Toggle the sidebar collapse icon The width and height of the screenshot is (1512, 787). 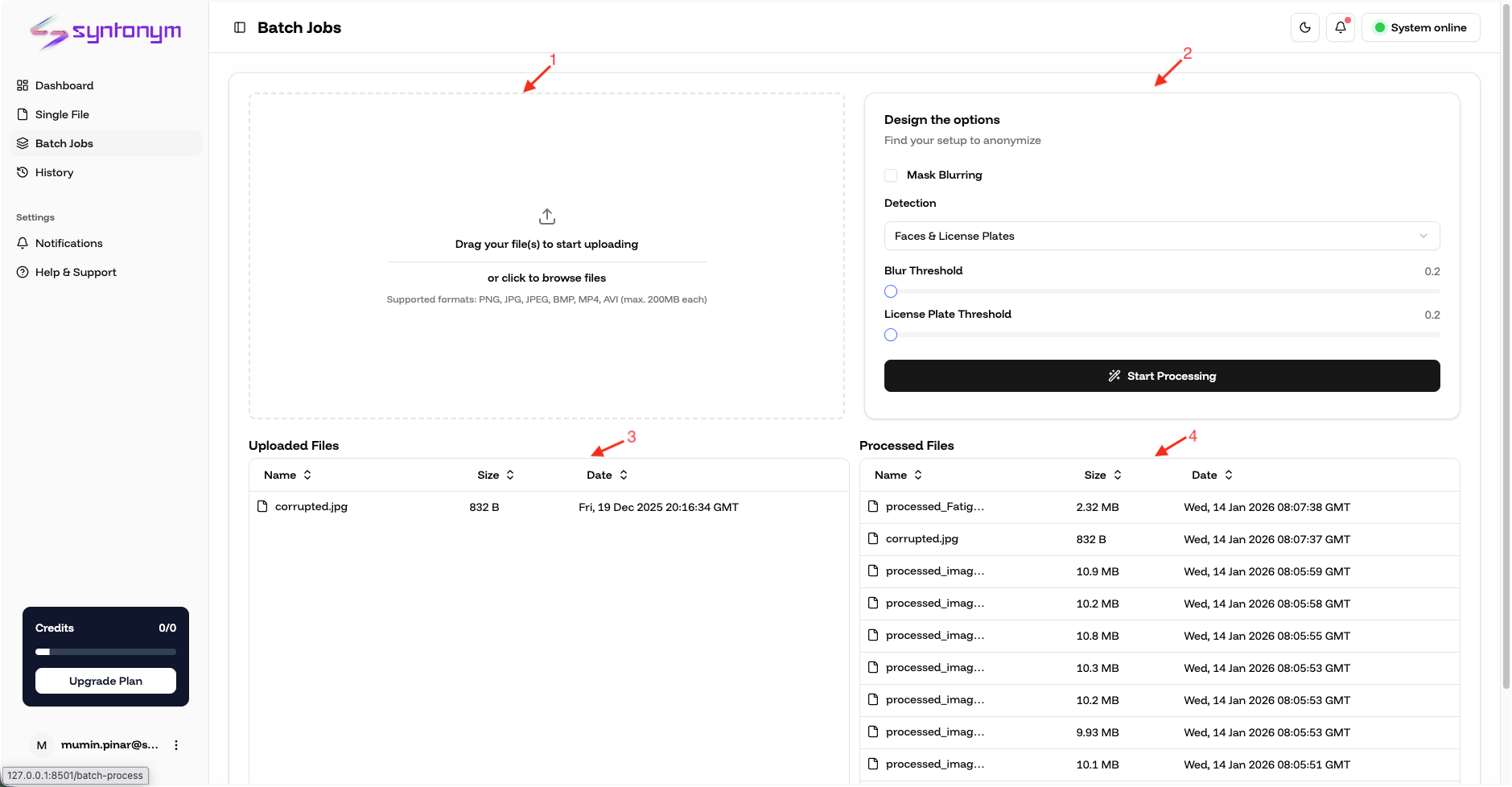[240, 27]
